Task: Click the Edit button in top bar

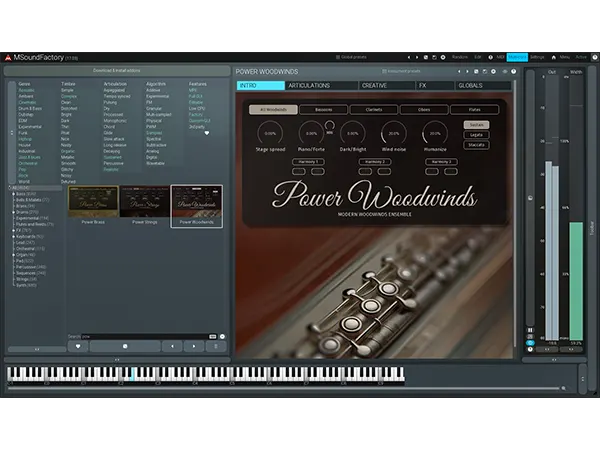Action: [478, 57]
